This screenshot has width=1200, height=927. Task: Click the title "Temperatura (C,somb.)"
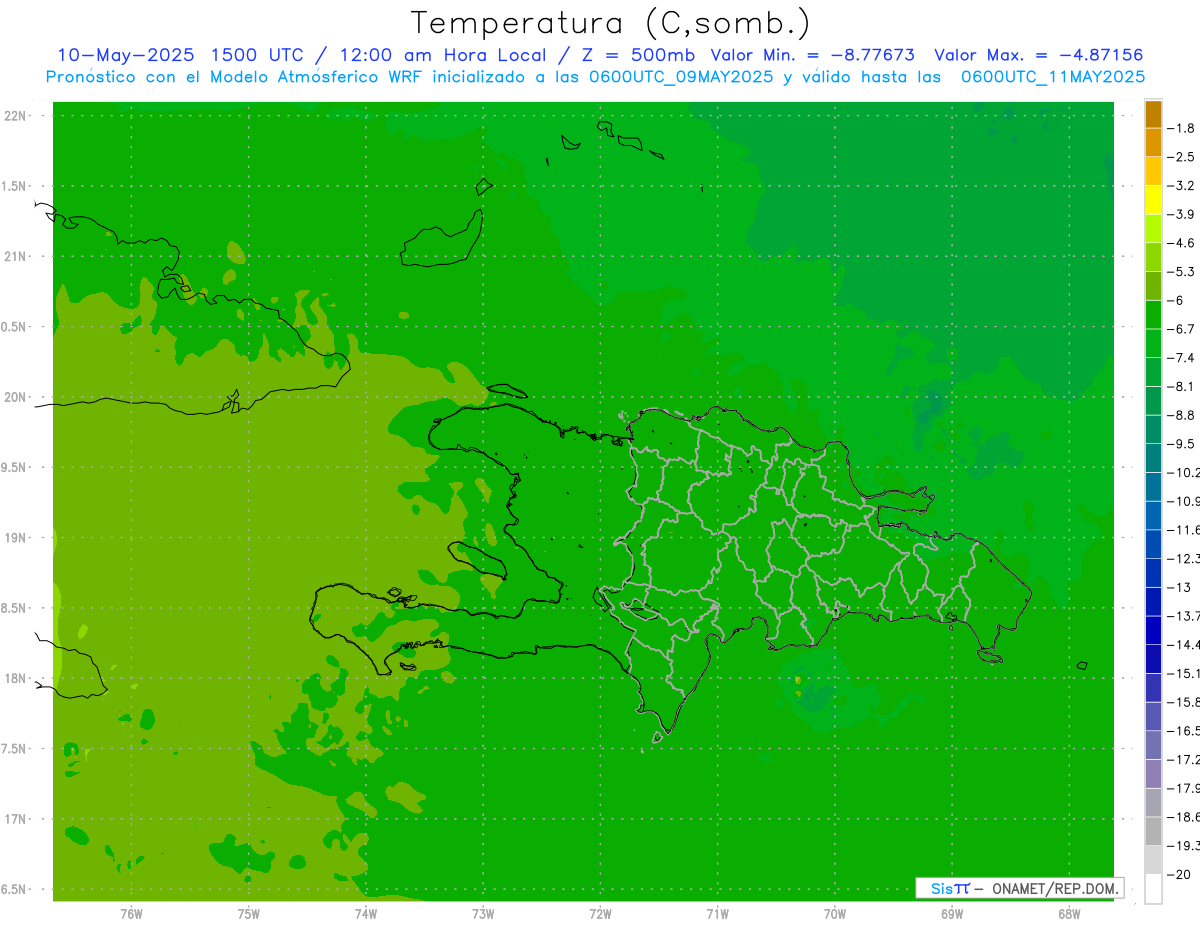(x=611, y=23)
